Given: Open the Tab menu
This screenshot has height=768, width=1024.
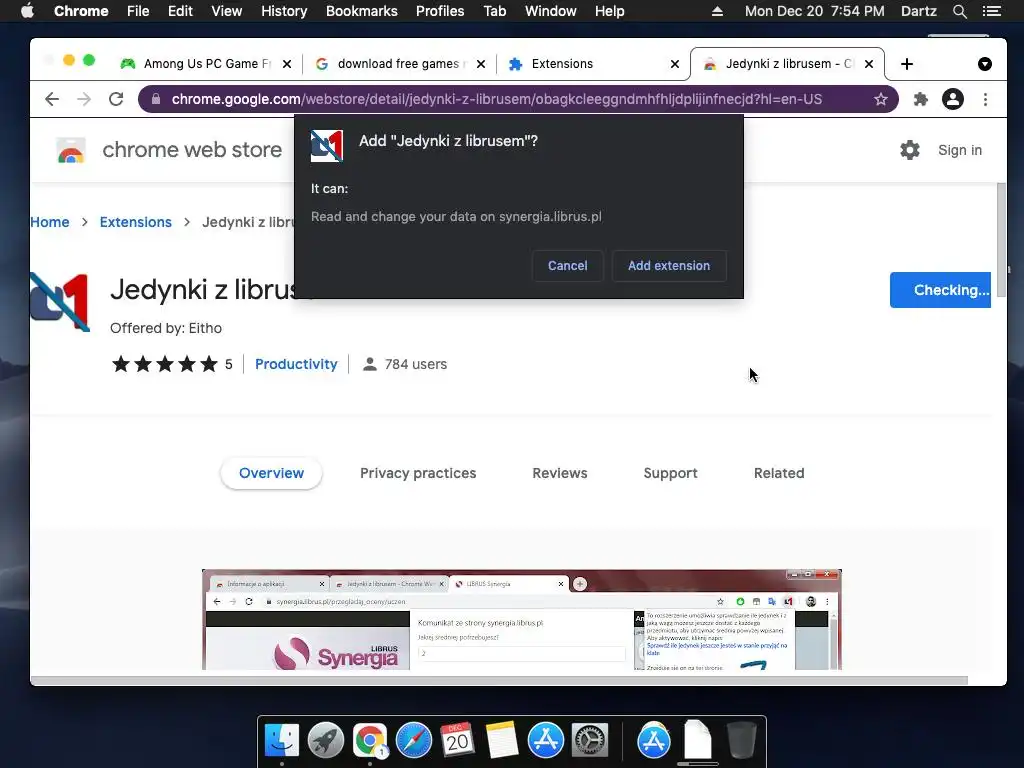Looking at the screenshot, I should pos(494,11).
